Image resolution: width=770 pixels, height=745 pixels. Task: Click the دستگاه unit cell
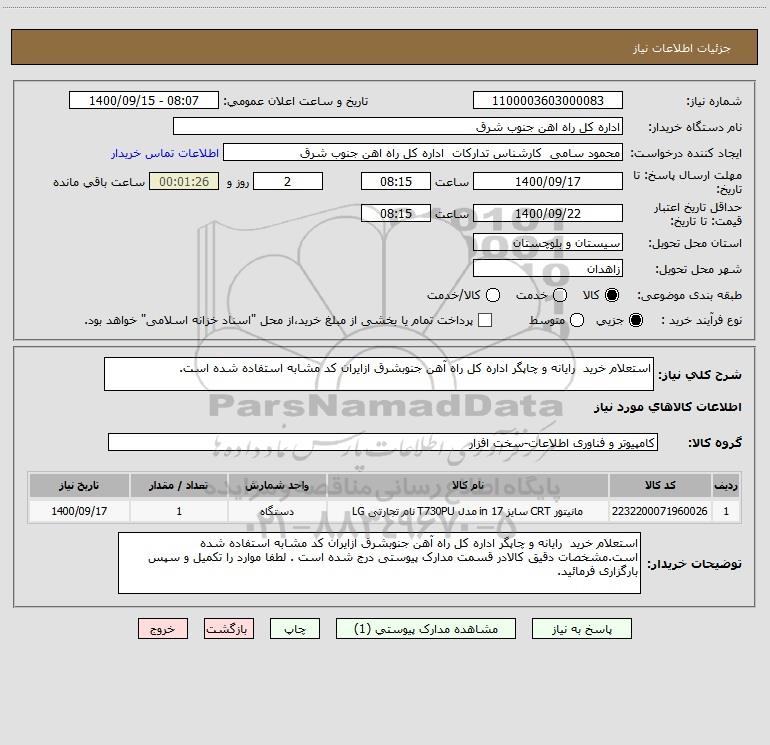277,511
